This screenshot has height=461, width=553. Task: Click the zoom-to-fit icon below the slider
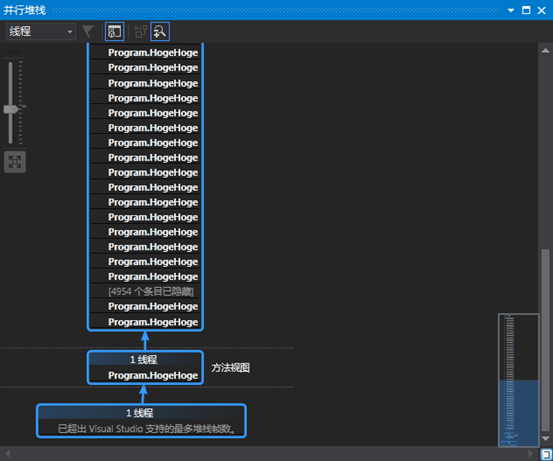[x=15, y=162]
